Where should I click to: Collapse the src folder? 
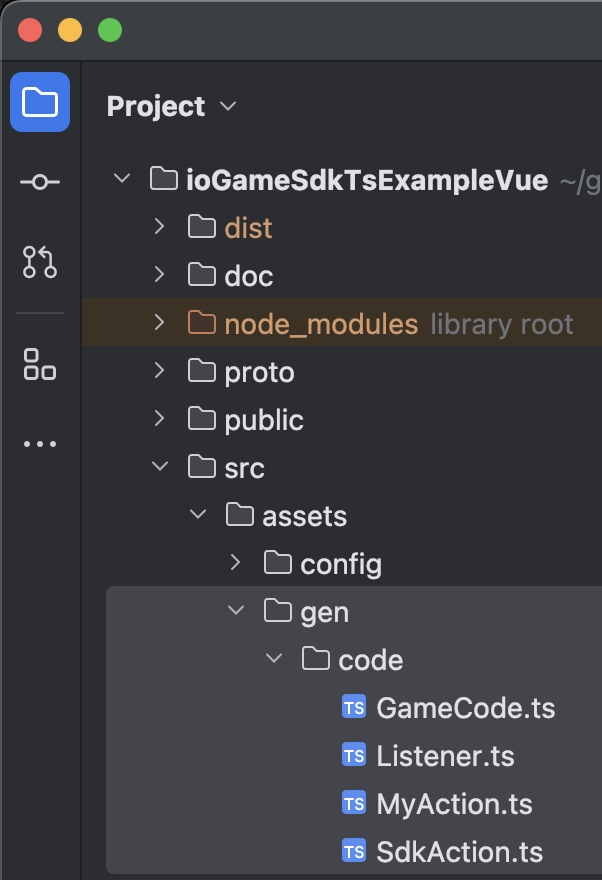[x=158, y=467]
